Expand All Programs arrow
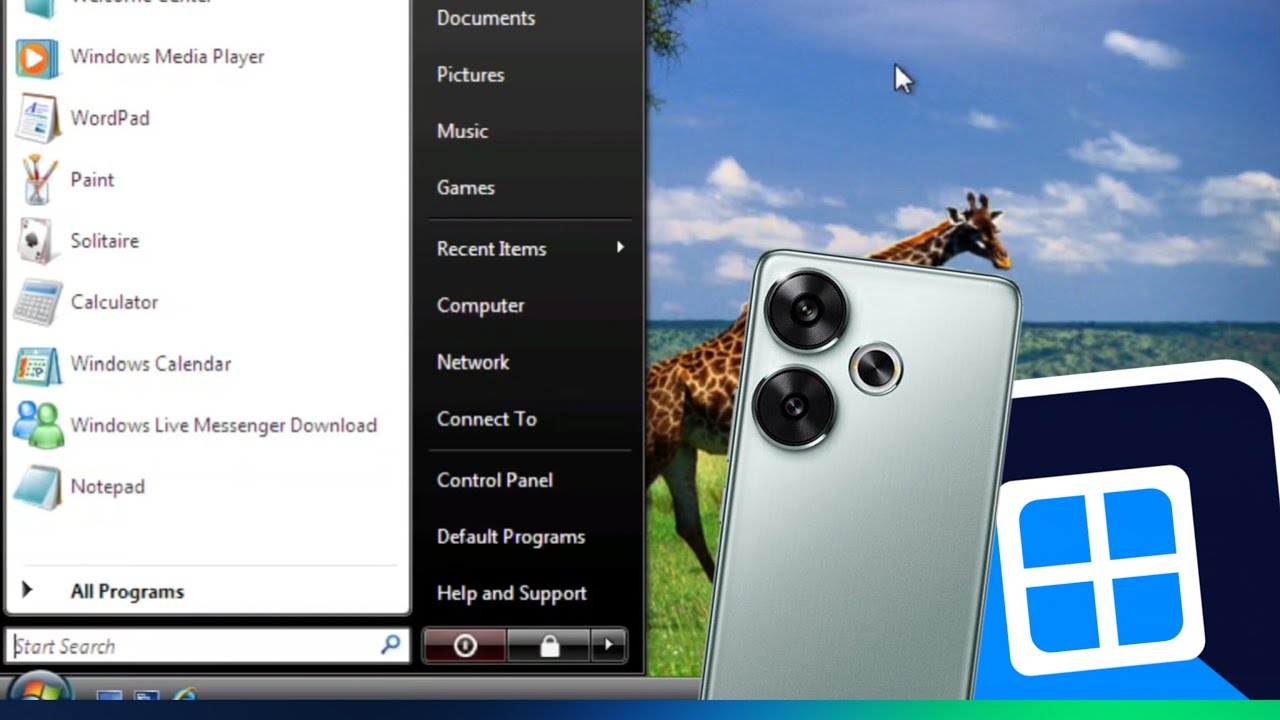The height and width of the screenshot is (720, 1280). click(x=27, y=591)
